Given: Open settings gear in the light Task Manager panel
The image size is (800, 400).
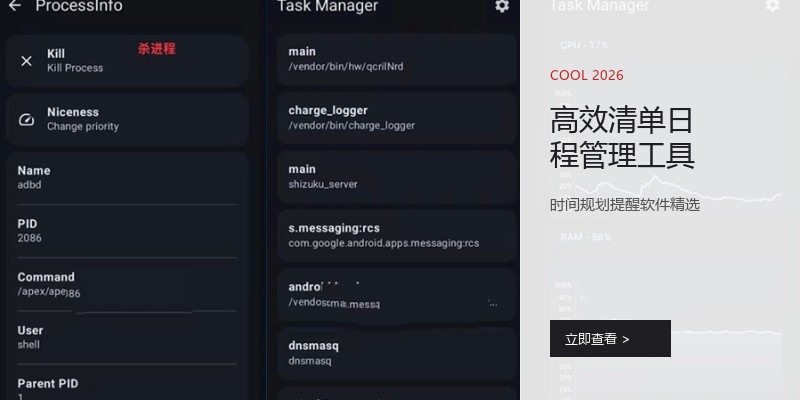Looking at the screenshot, I should tap(772, 6).
